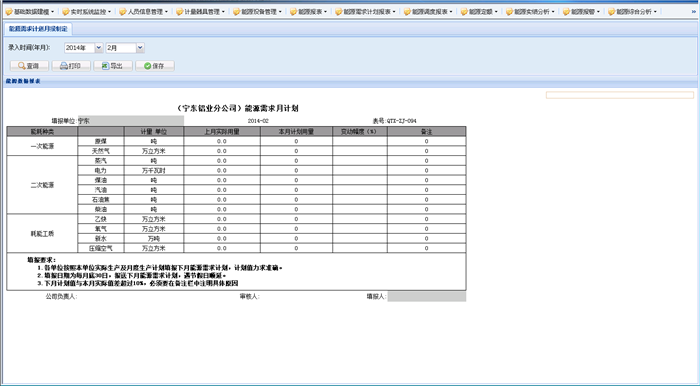The image size is (700, 386).
Task: Select the 氧气 row label
Action: coord(101,228)
